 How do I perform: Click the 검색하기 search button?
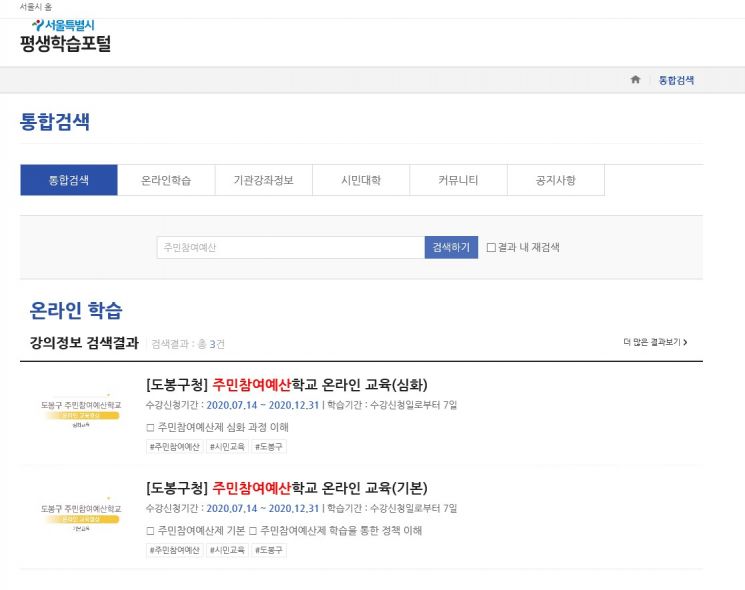pos(451,247)
